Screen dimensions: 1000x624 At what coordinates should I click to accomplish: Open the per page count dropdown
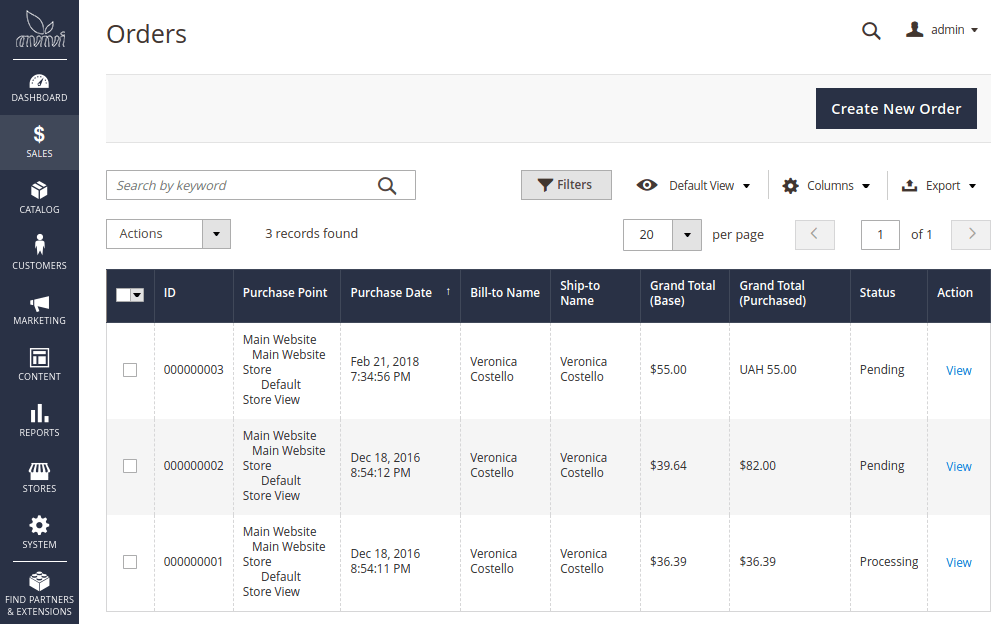tap(687, 235)
